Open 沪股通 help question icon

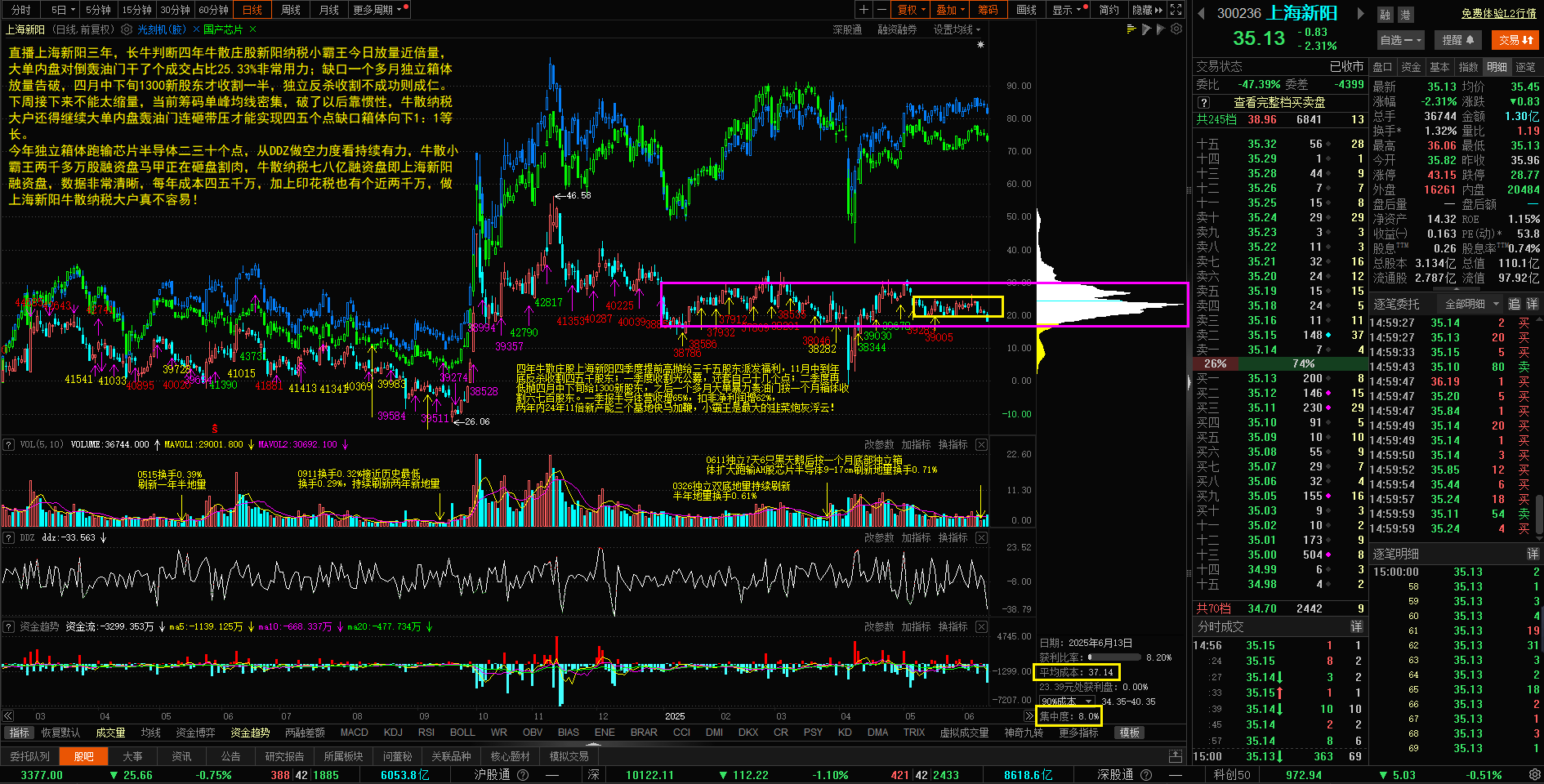pyautogui.click(x=523, y=775)
